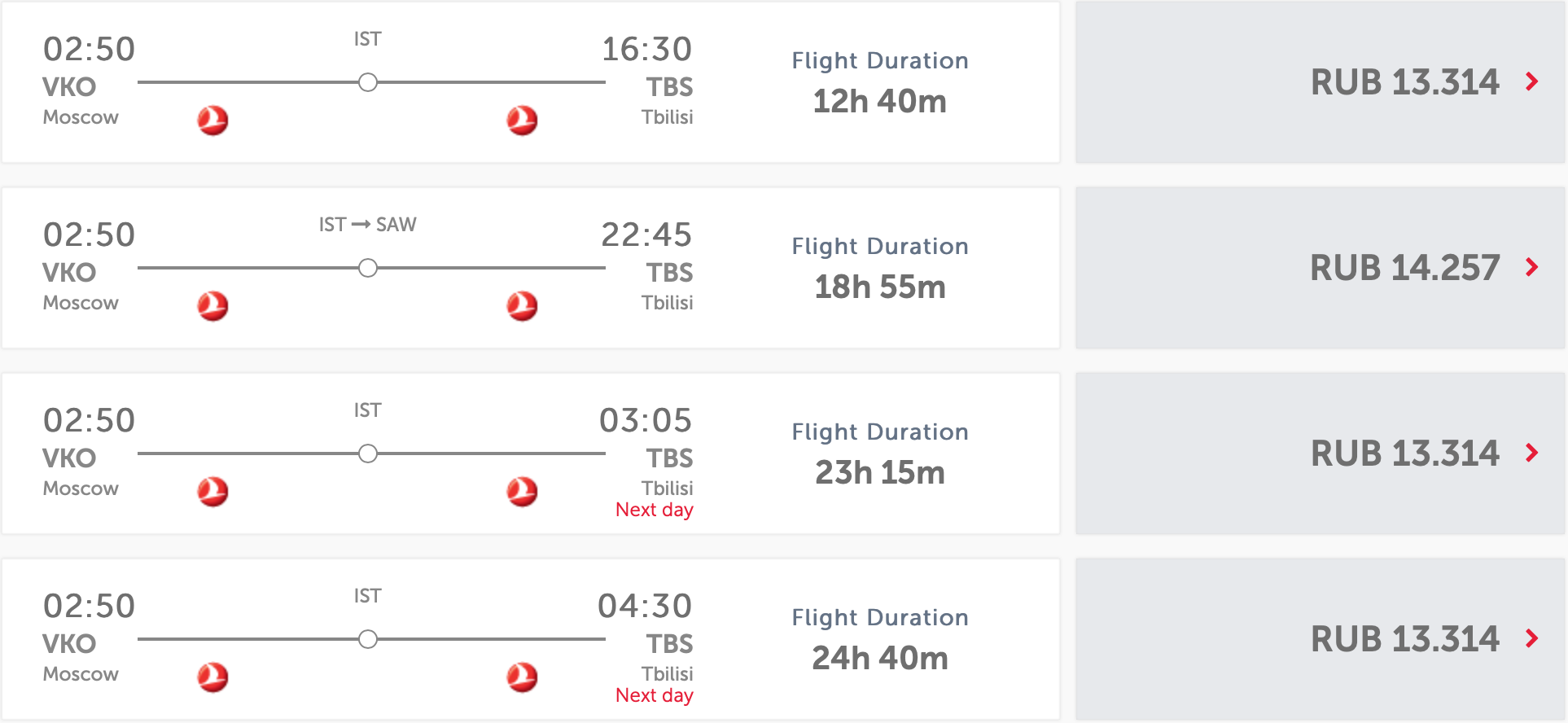
Task: Select the RUB 13.314 price for 12h 40m flight
Action: [x=1404, y=82]
